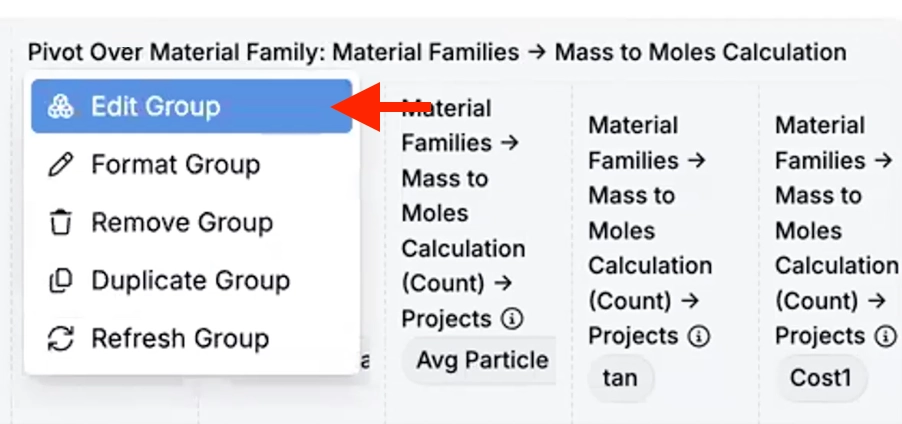This screenshot has height=424, width=902.
Task: Click the Cost1 chip
Action: 820,379
